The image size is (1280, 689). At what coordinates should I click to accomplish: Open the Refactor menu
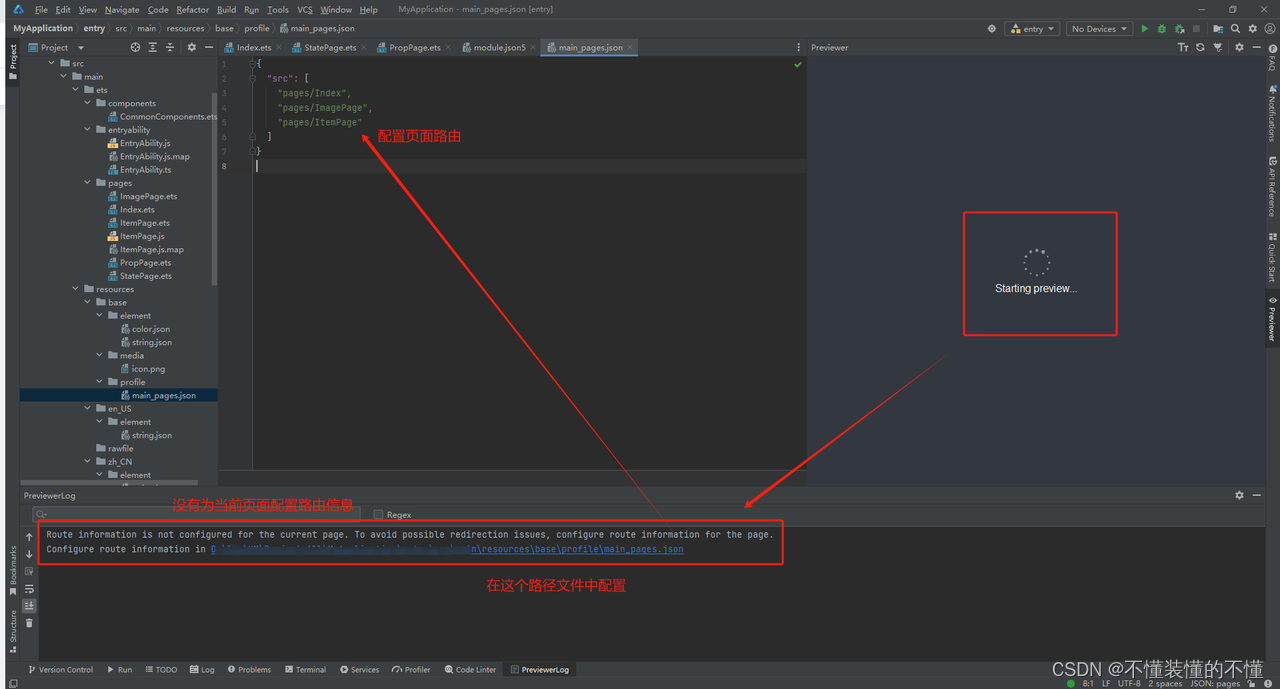click(x=193, y=9)
